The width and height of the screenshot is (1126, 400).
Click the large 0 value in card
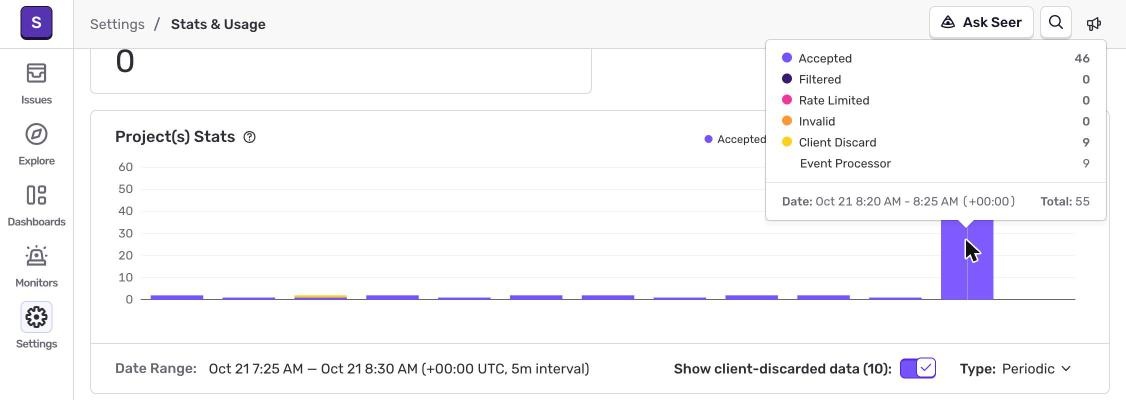(x=125, y=62)
